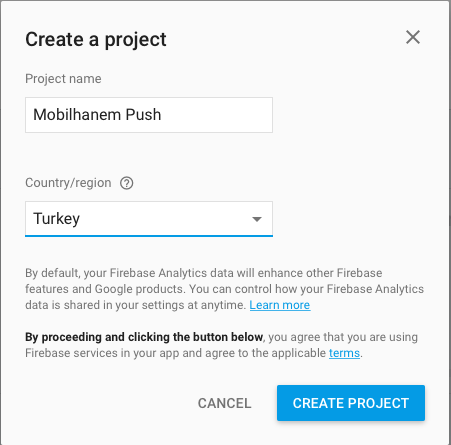Click the Country/region label text
451x445 pixels.
(x=68, y=183)
